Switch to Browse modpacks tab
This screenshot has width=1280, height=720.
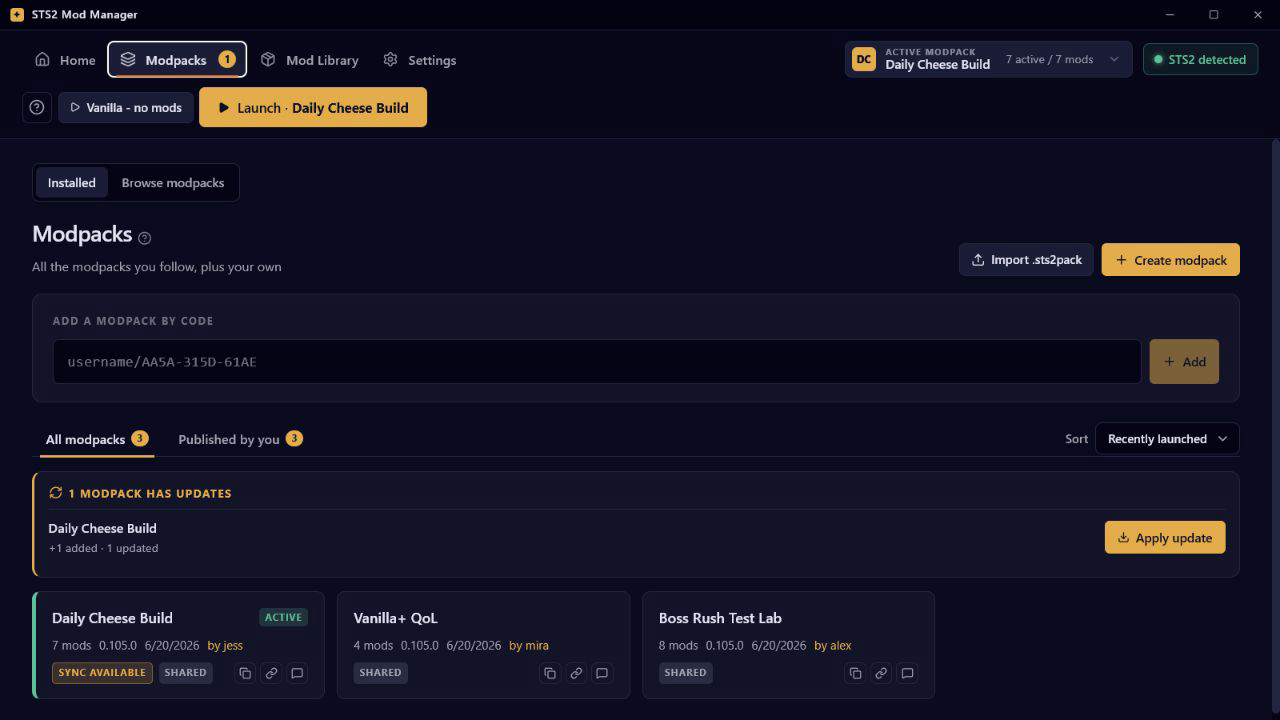173,183
